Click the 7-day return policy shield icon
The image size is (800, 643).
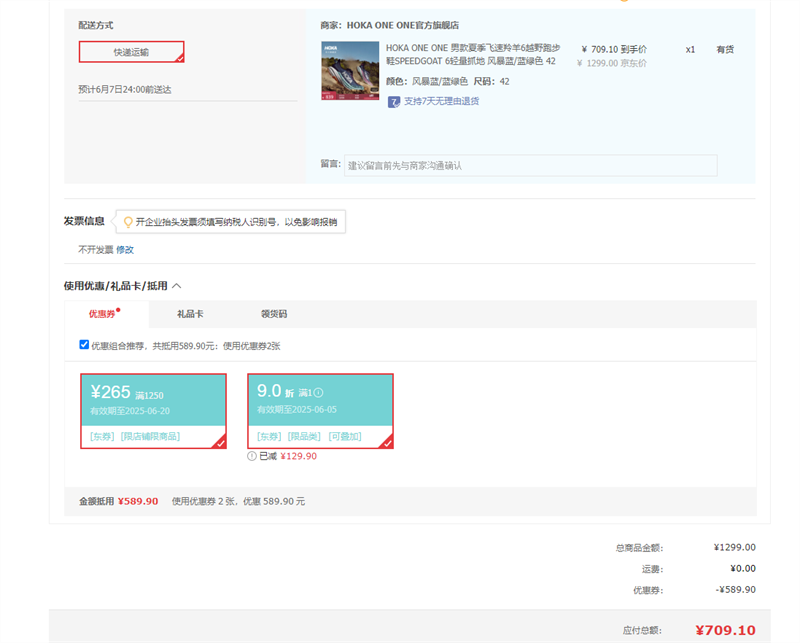click(395, 101)
